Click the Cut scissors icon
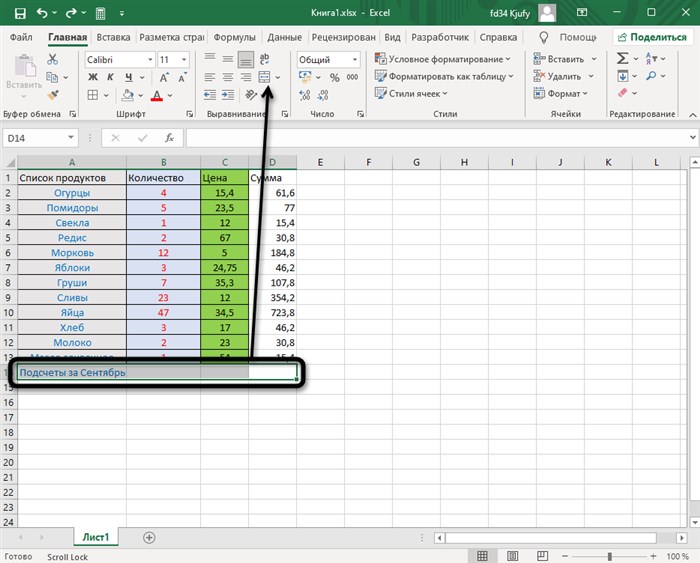This screenshot has width=700, height=563. tap(53, 59)
